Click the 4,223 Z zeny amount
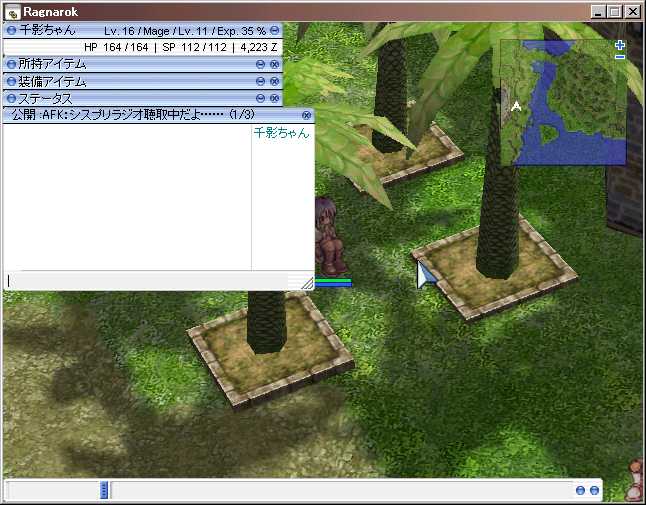646x505 pixels. [259, 47]
